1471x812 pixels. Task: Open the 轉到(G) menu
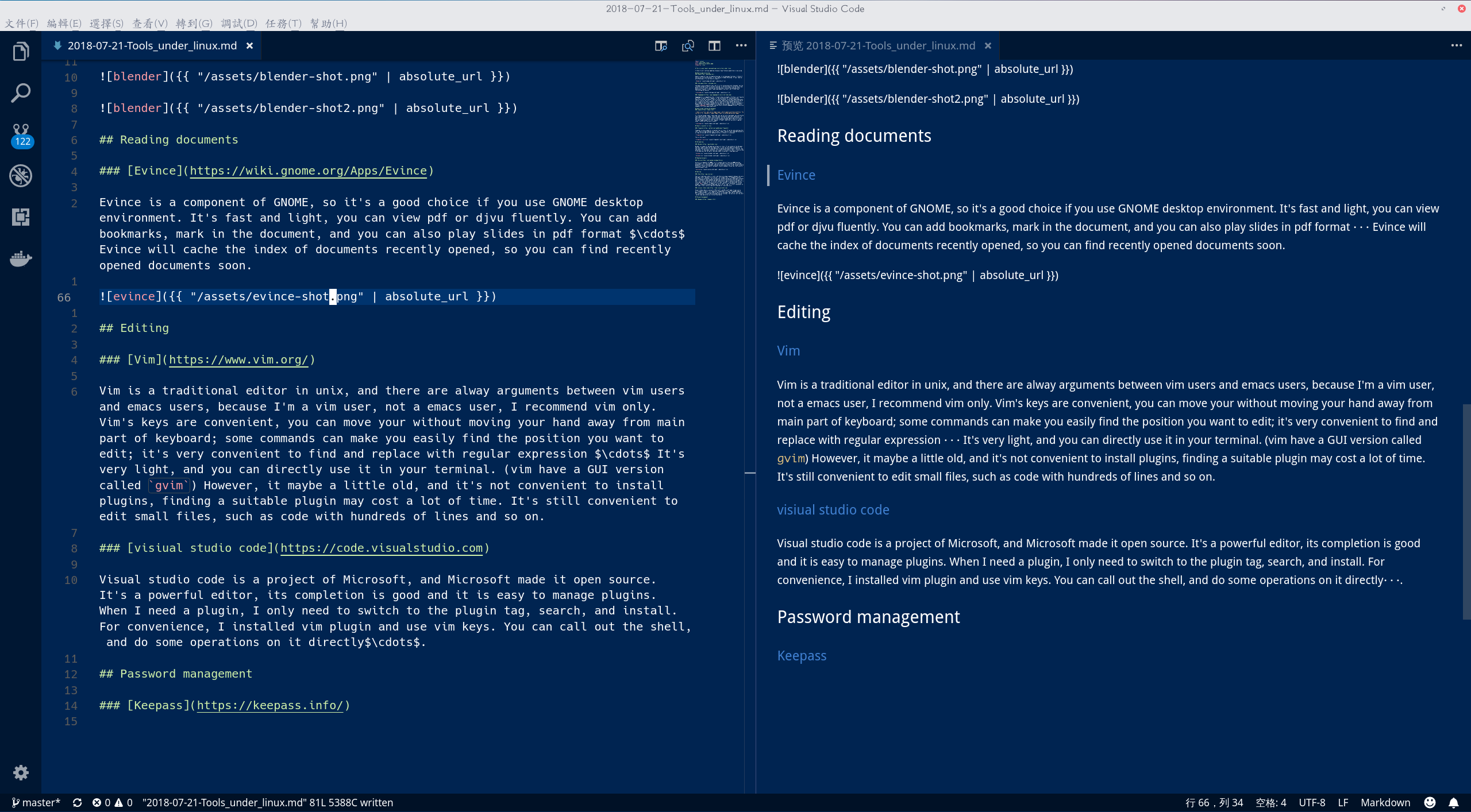tap(194, 24)
